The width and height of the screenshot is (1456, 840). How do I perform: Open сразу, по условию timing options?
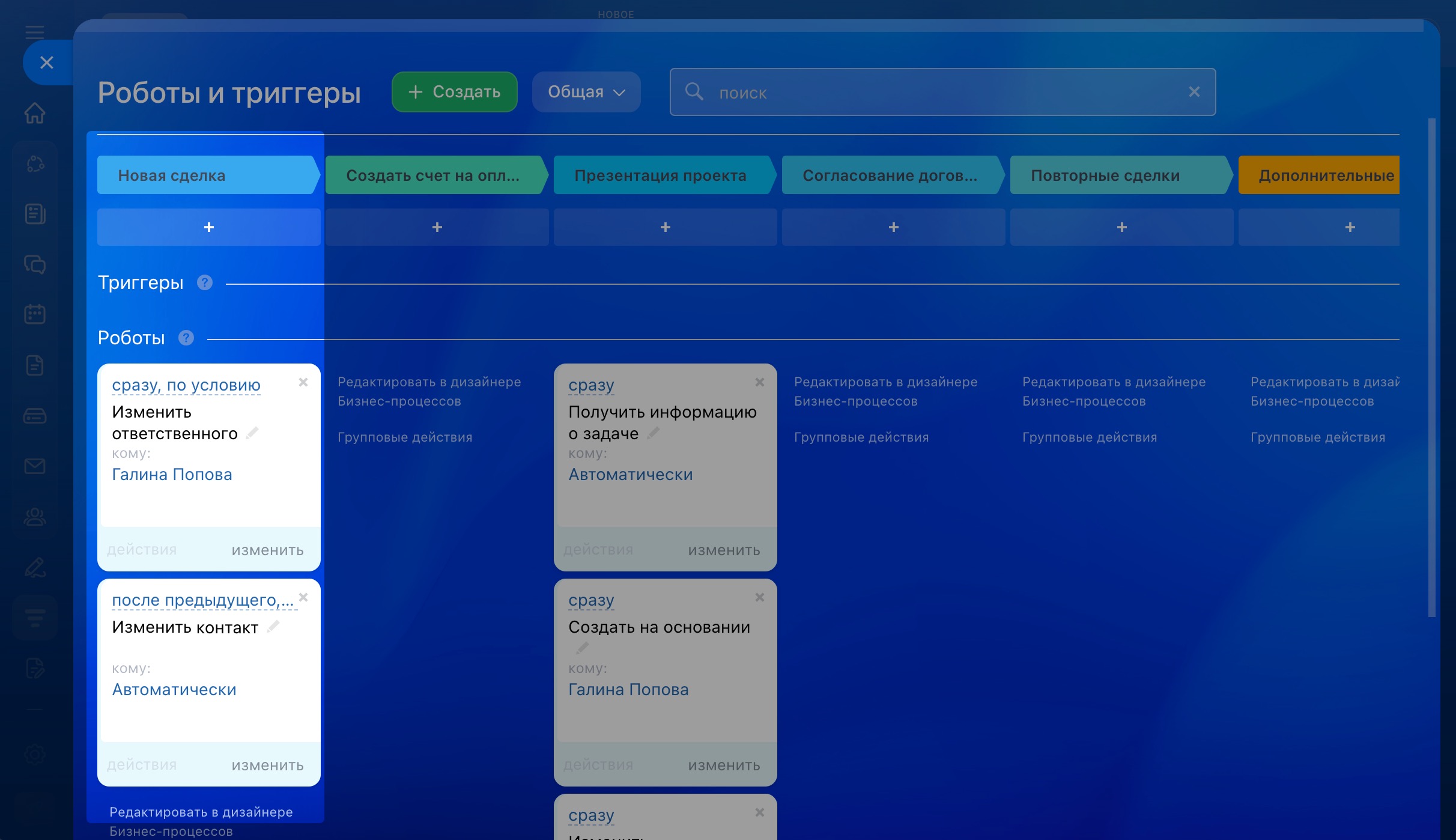[186, 385]
